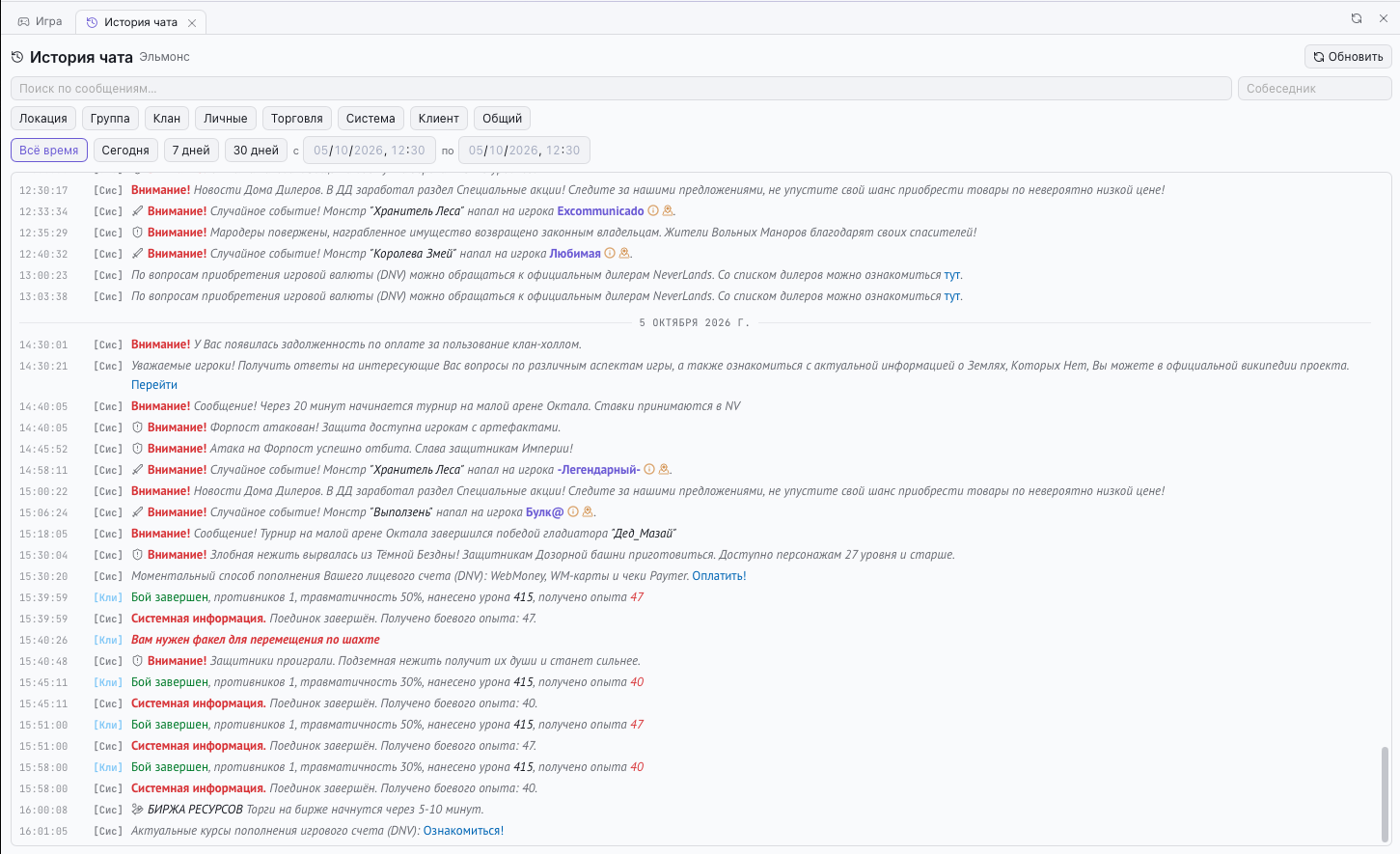Show the last 7 дней

pyautogui.click(x=191, y=151)
